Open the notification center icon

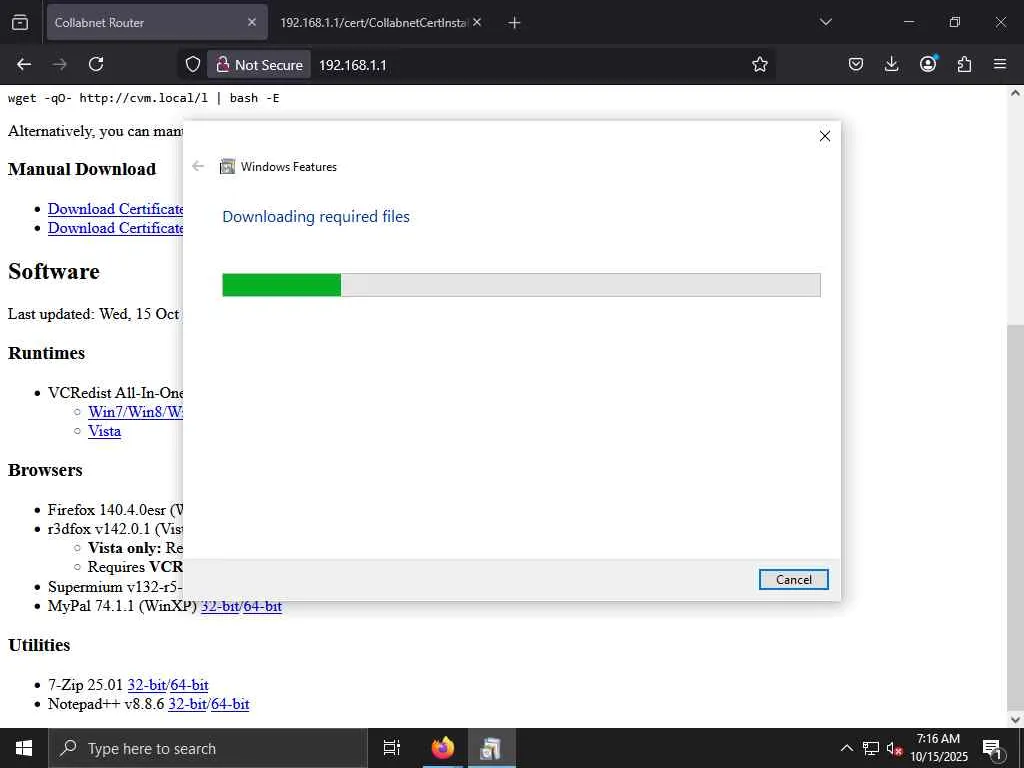pos(992,748)
